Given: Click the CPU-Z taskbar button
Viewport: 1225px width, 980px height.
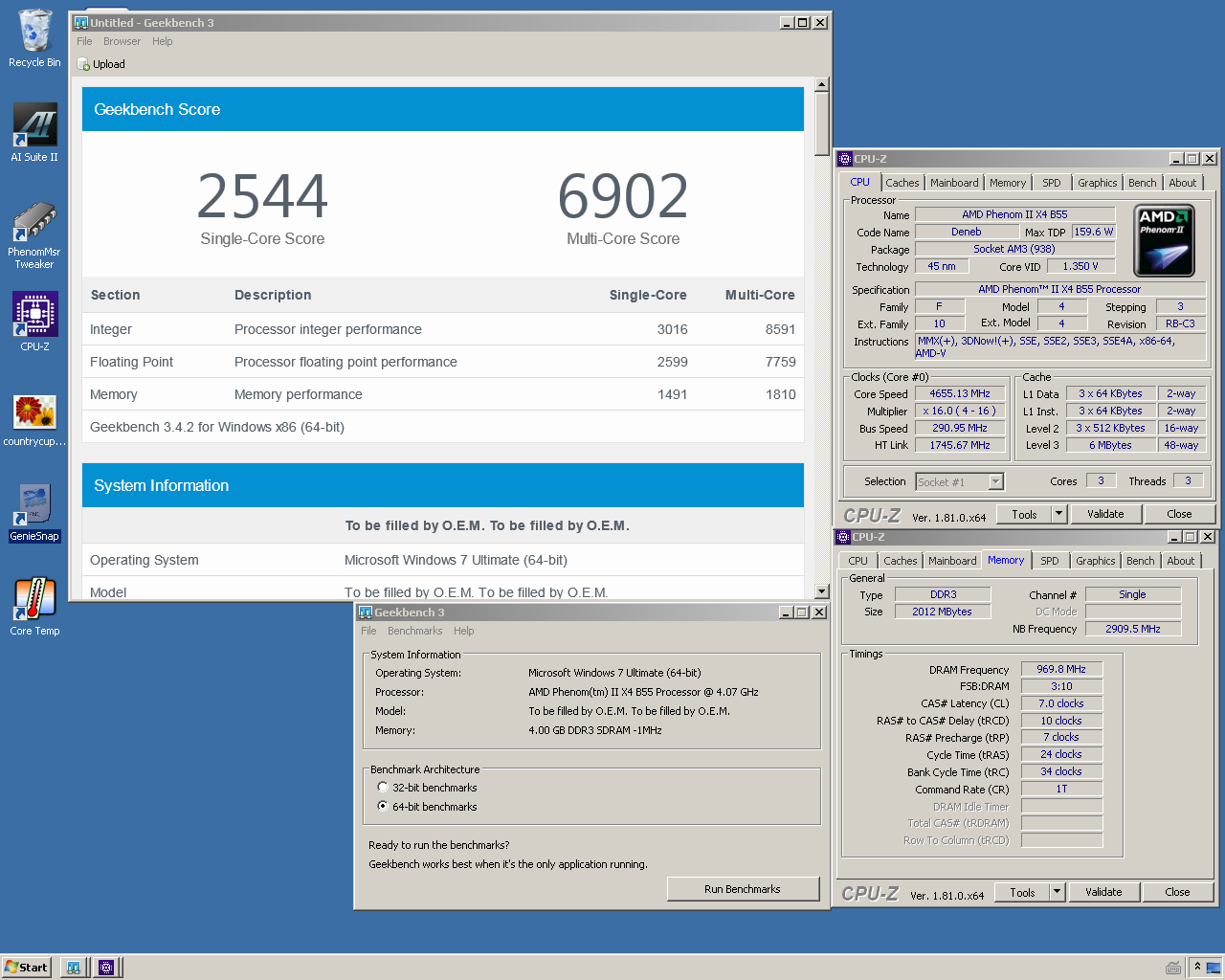Looking at the screenshot, I should click(x=106, y=968).
